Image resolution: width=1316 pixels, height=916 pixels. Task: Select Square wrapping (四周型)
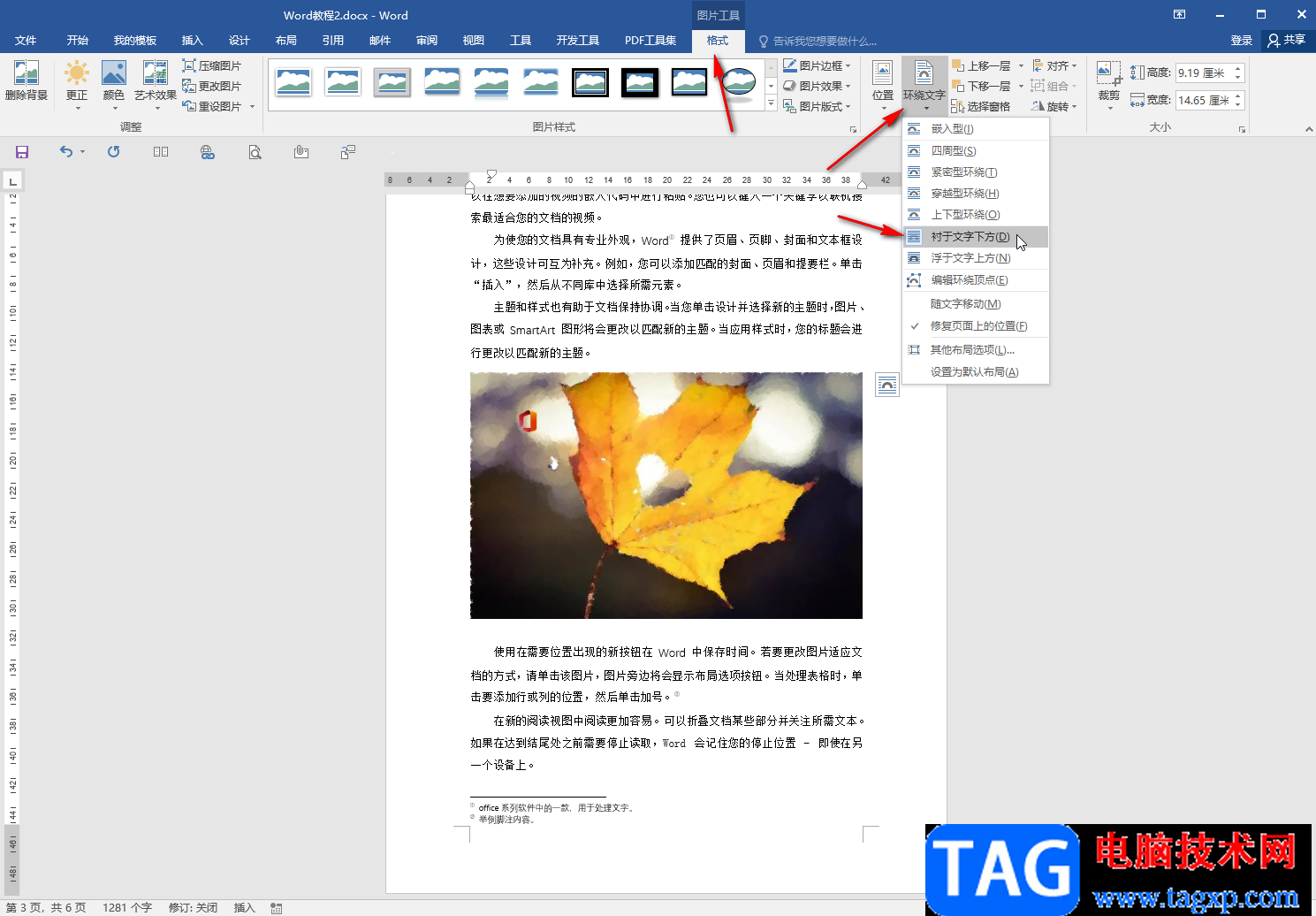pos(976,151)
